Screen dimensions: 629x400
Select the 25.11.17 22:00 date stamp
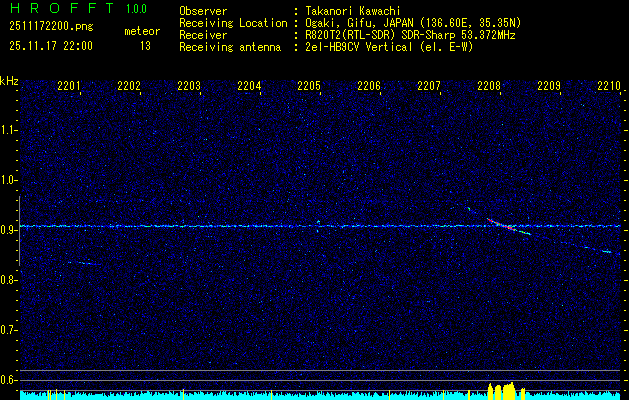click(x=50, y=45)
